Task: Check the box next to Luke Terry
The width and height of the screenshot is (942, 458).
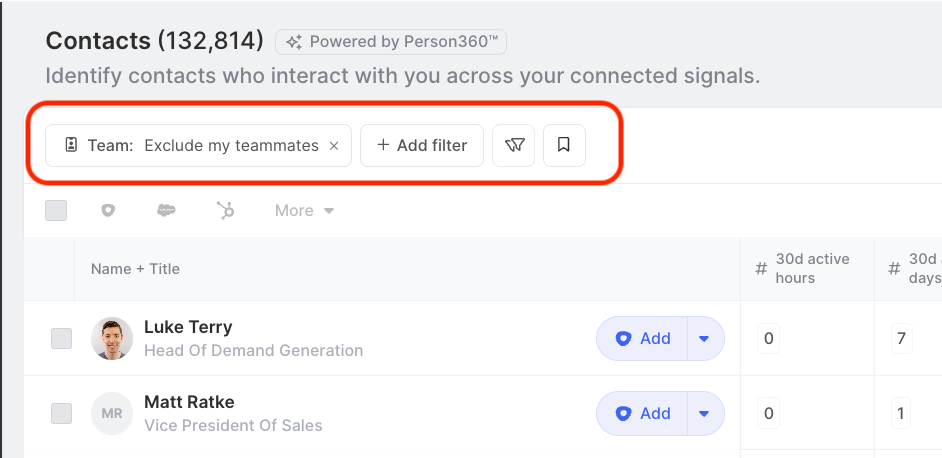Action: click(x=61, y=338)
